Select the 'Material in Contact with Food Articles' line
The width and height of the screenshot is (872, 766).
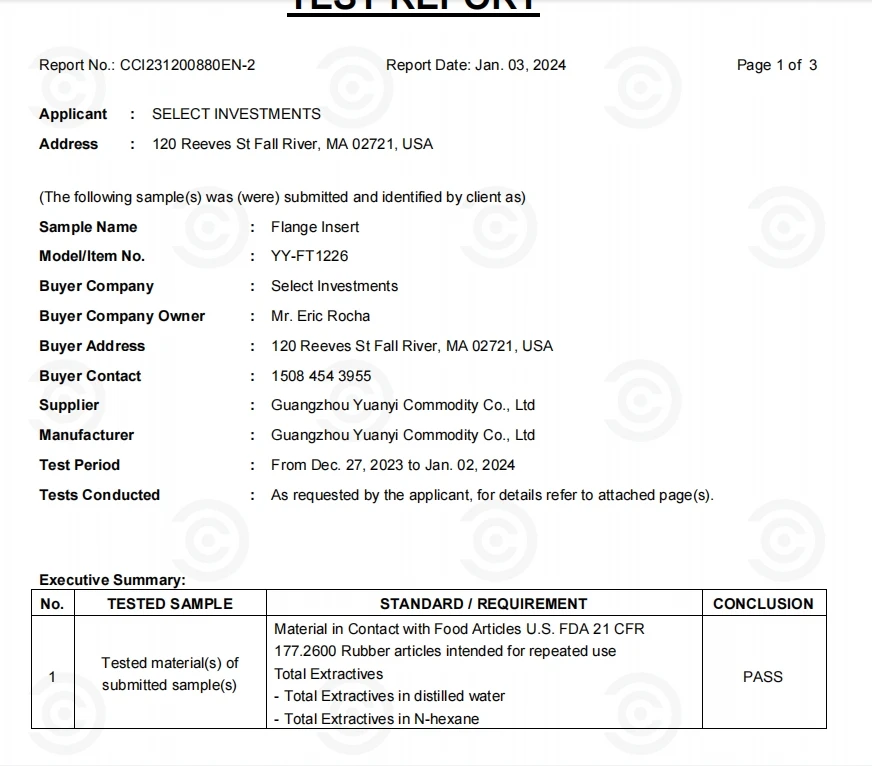pos(459,629)
